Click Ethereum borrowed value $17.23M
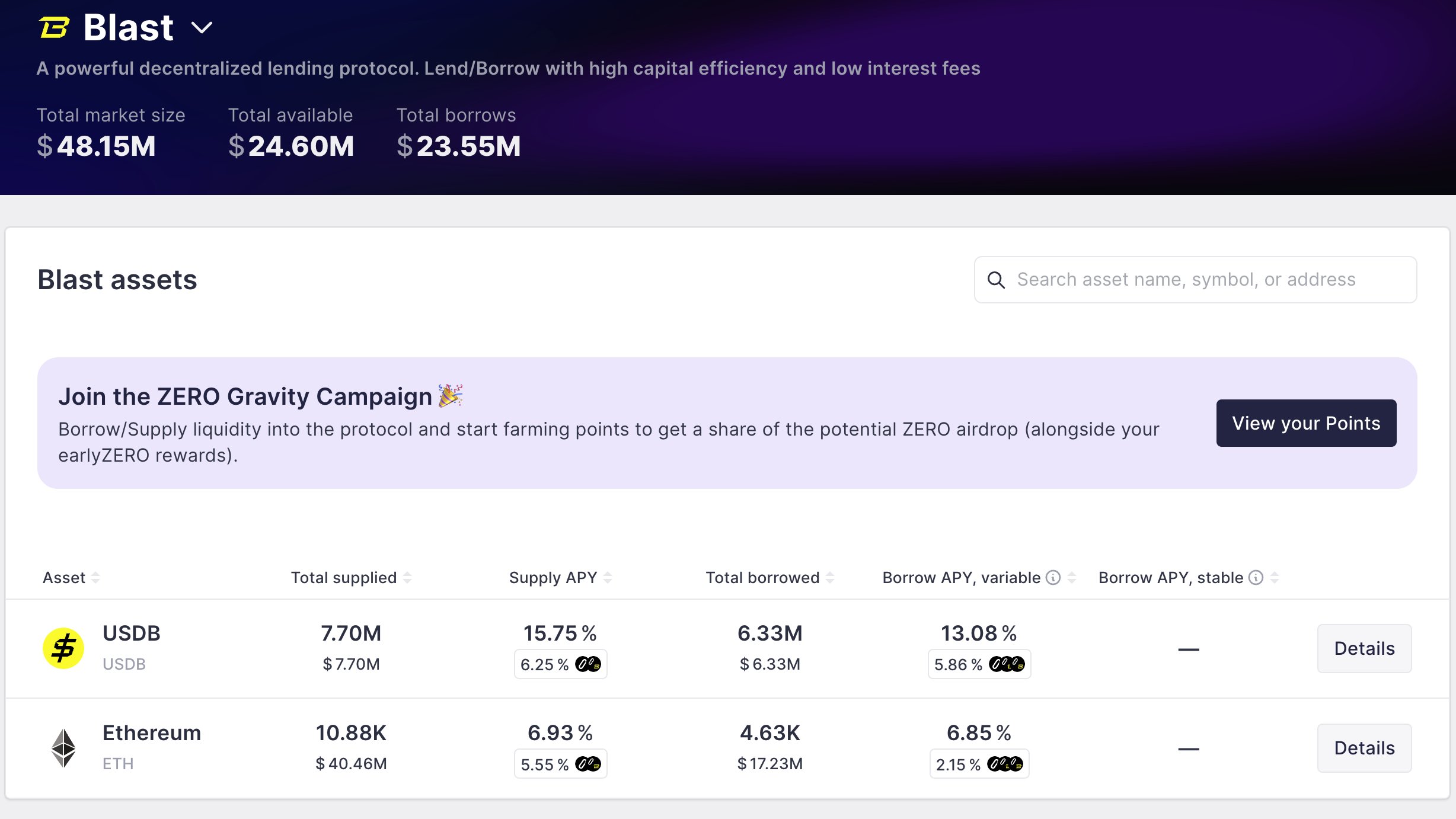The width and height of the screenshot is (1456, 819). tap(769, 763)
